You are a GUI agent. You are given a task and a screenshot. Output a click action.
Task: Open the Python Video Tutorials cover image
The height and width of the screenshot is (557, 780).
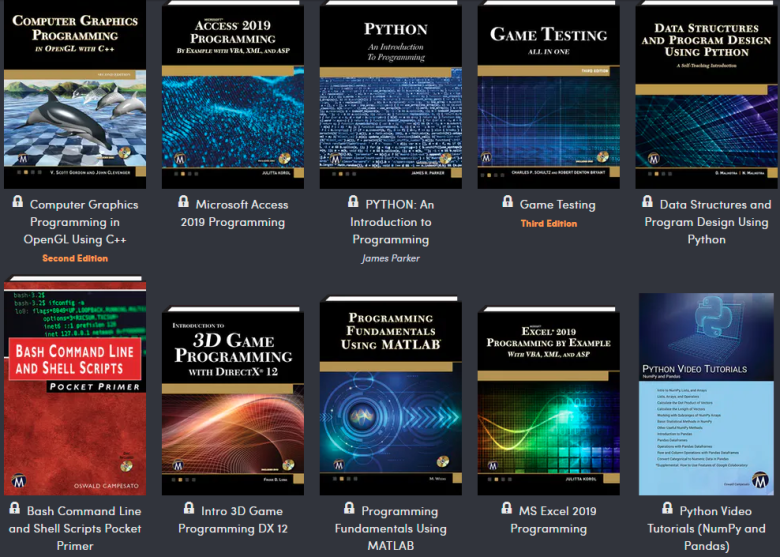(706, 394)
